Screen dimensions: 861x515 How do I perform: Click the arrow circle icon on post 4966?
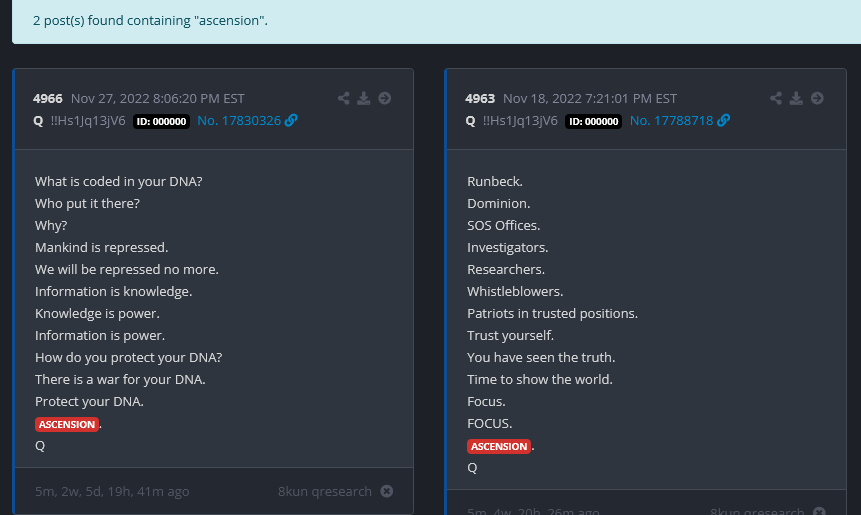click(385, 98)
